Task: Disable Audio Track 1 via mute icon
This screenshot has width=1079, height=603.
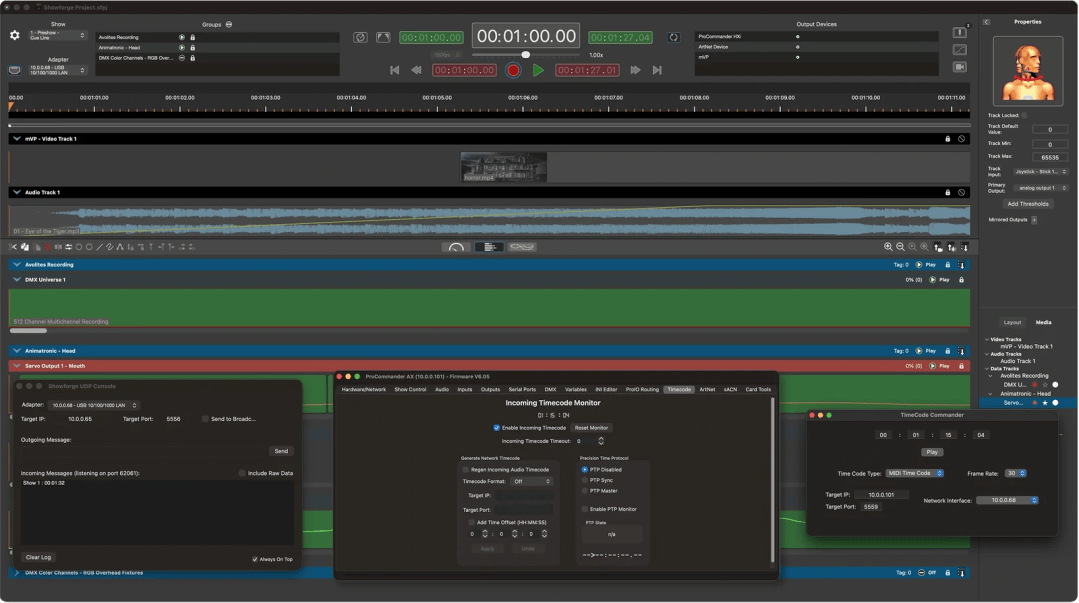Action: (961, 193)
